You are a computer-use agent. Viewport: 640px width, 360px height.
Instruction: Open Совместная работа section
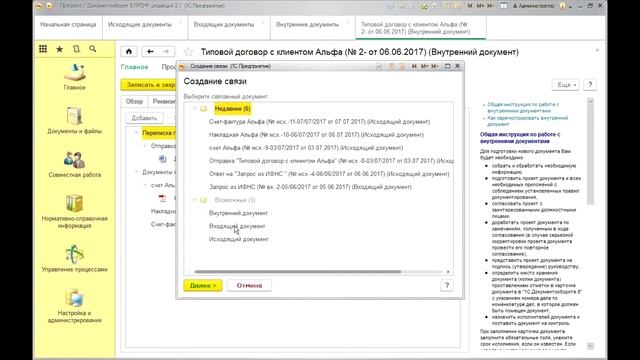(75, 164)
